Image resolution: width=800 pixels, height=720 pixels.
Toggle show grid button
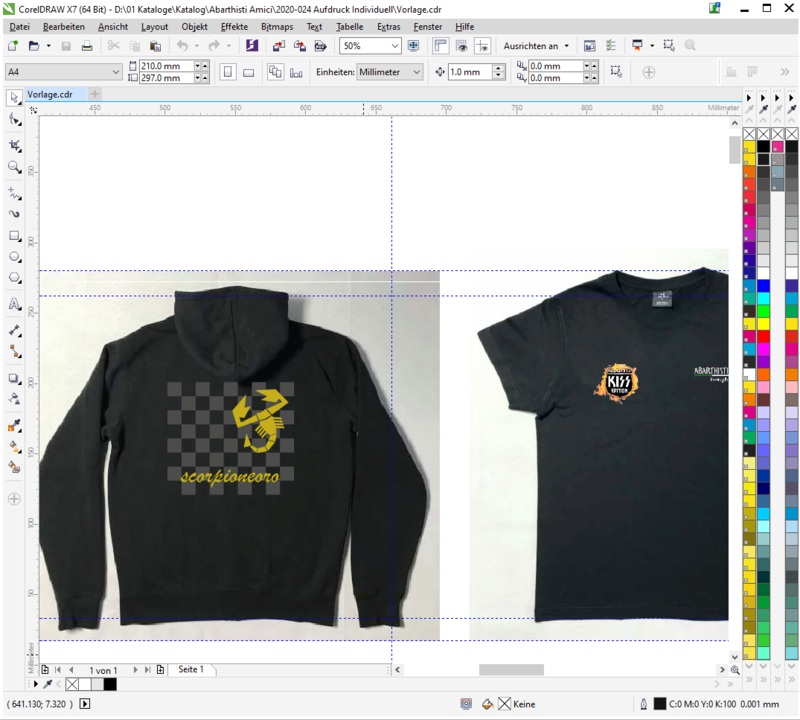click(461, 46)
